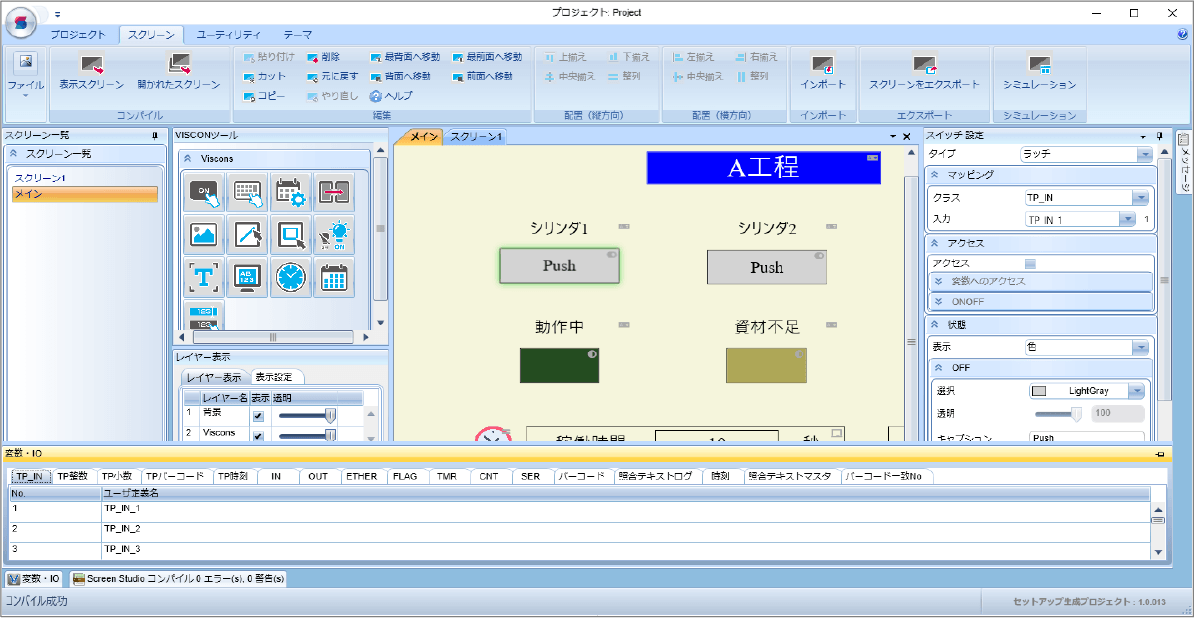Click the 削除 button in the editing group
The height and width of the screenshot is (618, 1195).
[x=328, y=56]
